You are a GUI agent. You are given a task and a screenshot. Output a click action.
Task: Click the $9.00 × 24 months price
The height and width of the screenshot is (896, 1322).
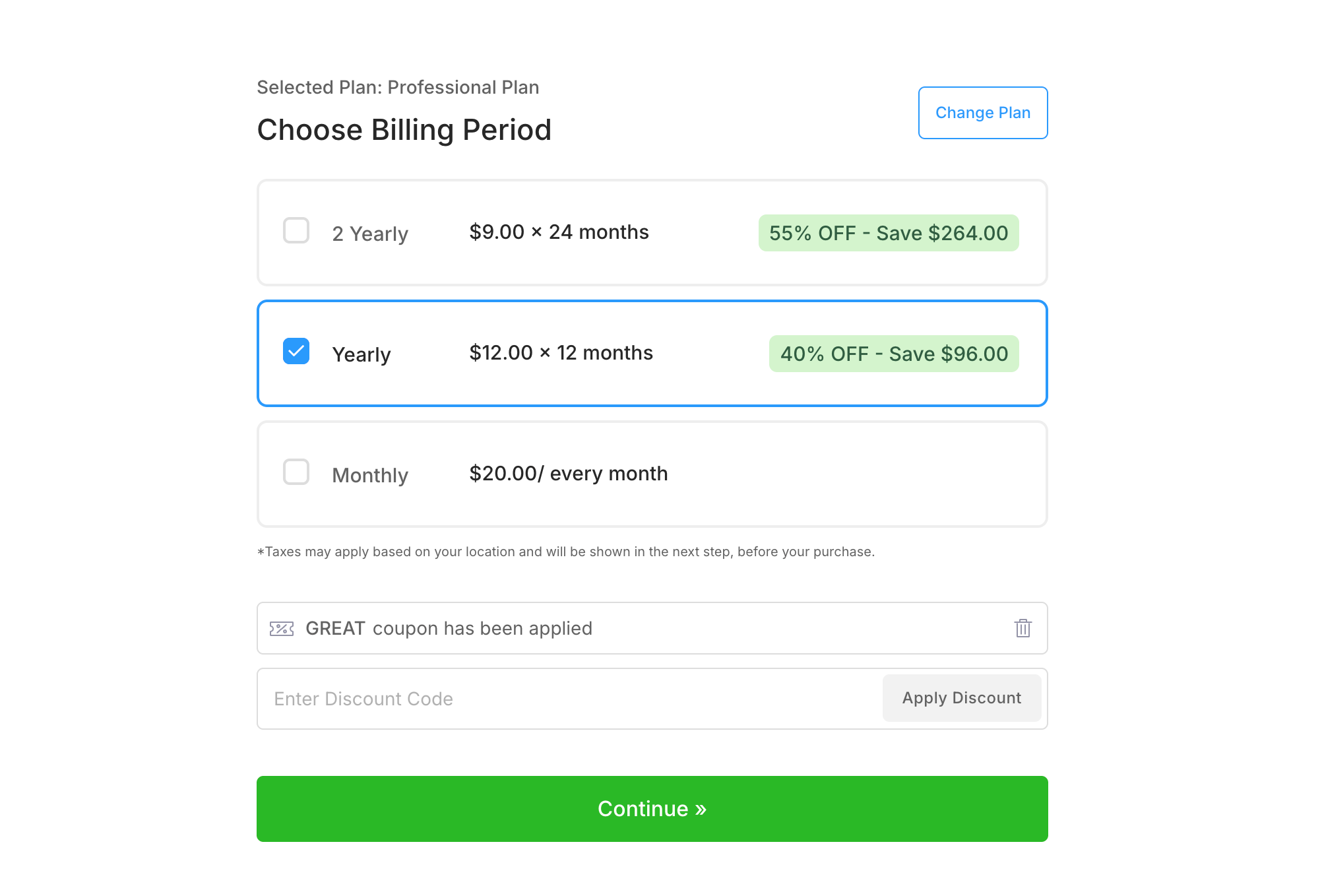559,232
